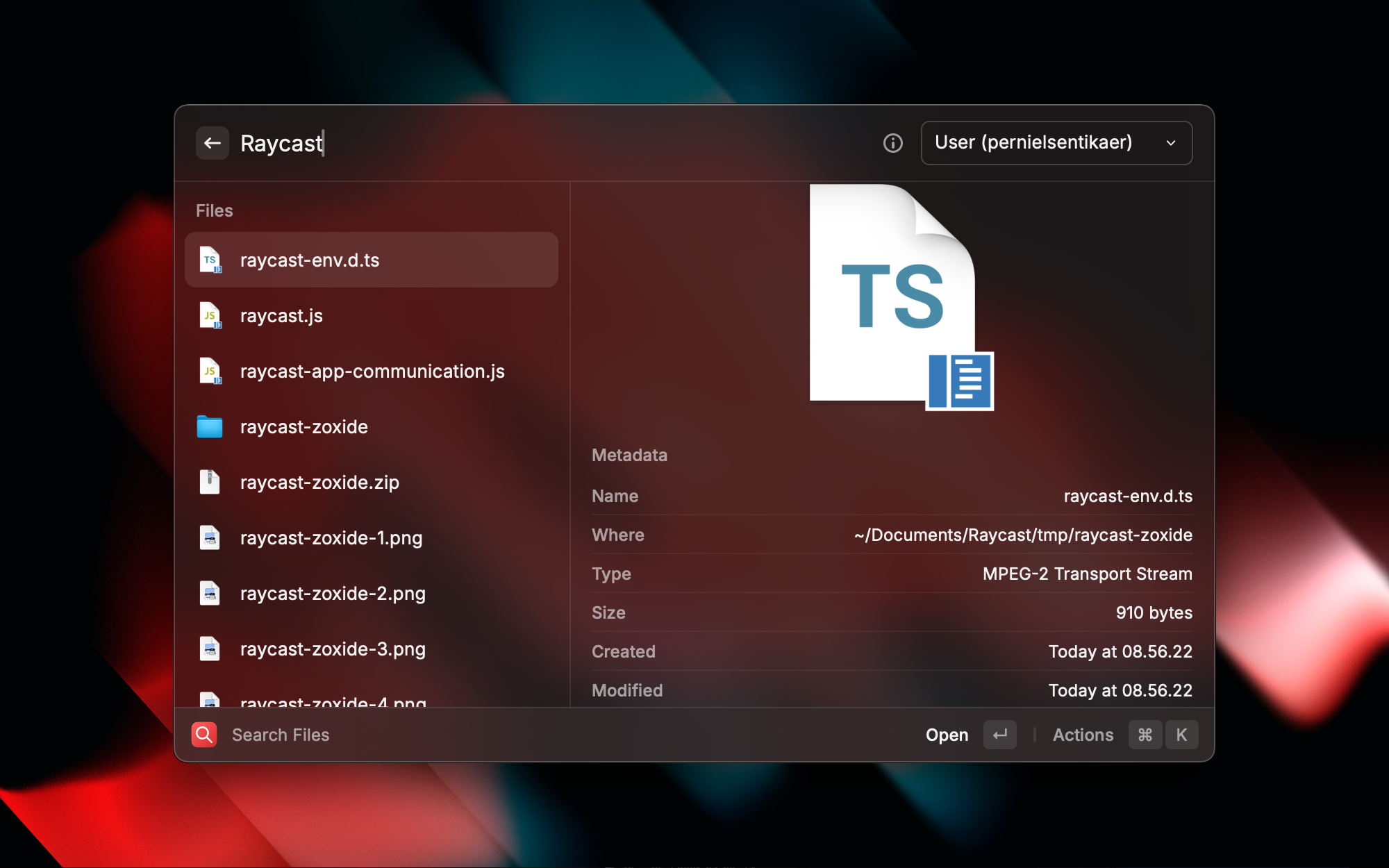Select the raycast-zoxide-2.png file

[x=332, y=594]
